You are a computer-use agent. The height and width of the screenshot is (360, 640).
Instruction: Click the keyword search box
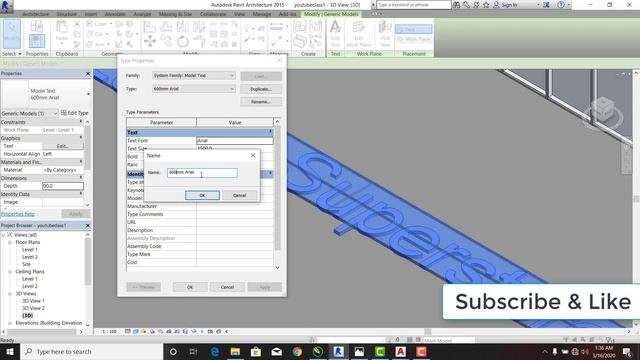pyautogui.click(x=413, y=5)
